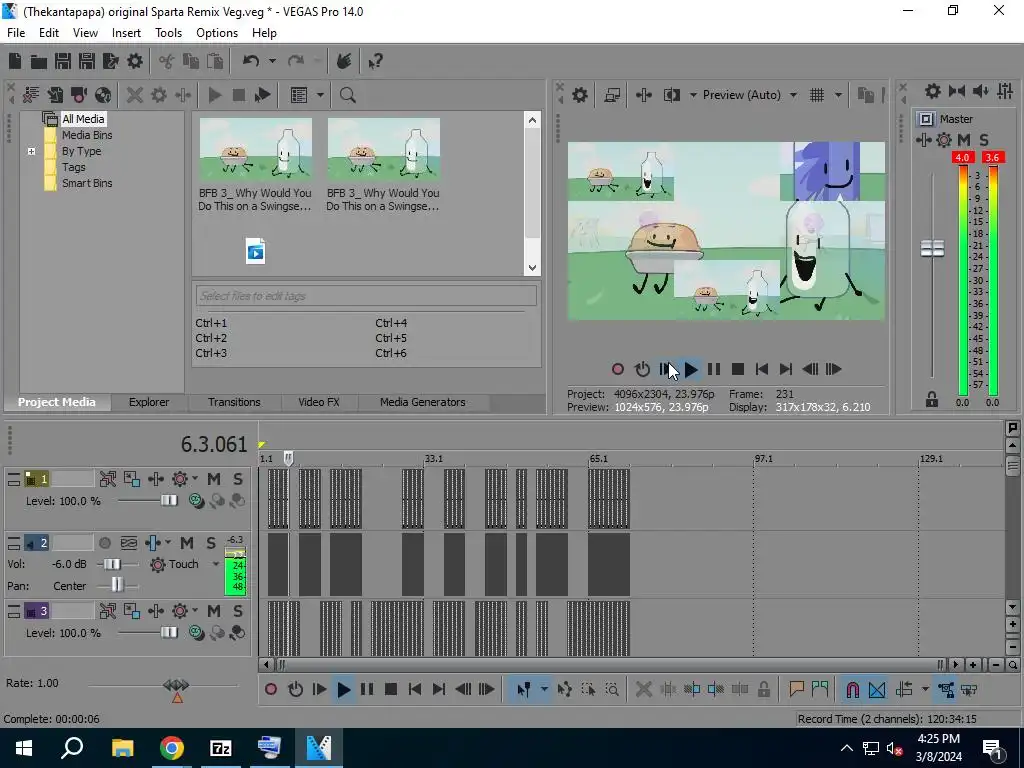Image resolution: width=1024 pixels, height=768 pixels.
Task: Undo the last action
Action: (251, 61)
